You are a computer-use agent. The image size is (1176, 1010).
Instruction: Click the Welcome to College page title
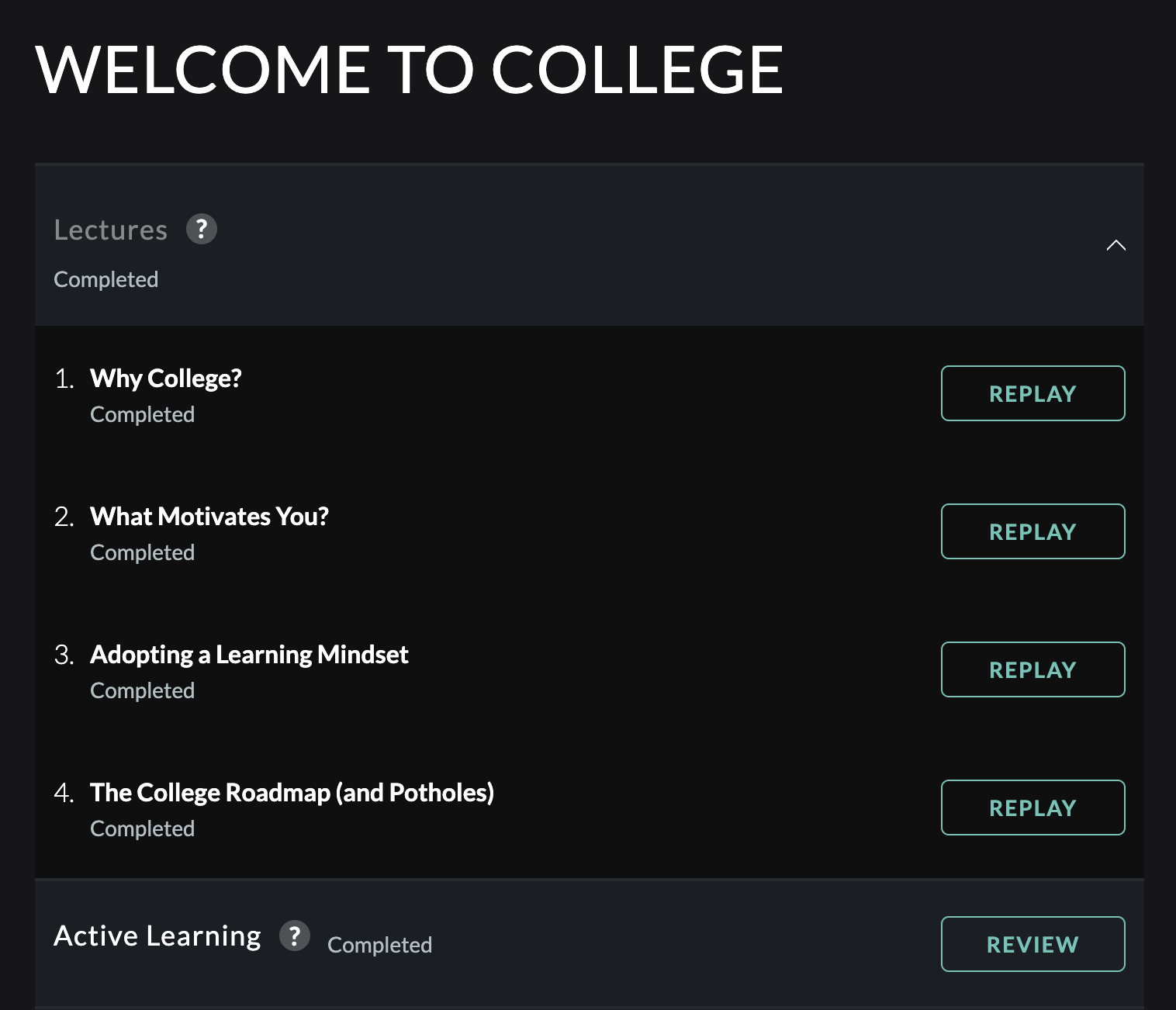point(409,70)
